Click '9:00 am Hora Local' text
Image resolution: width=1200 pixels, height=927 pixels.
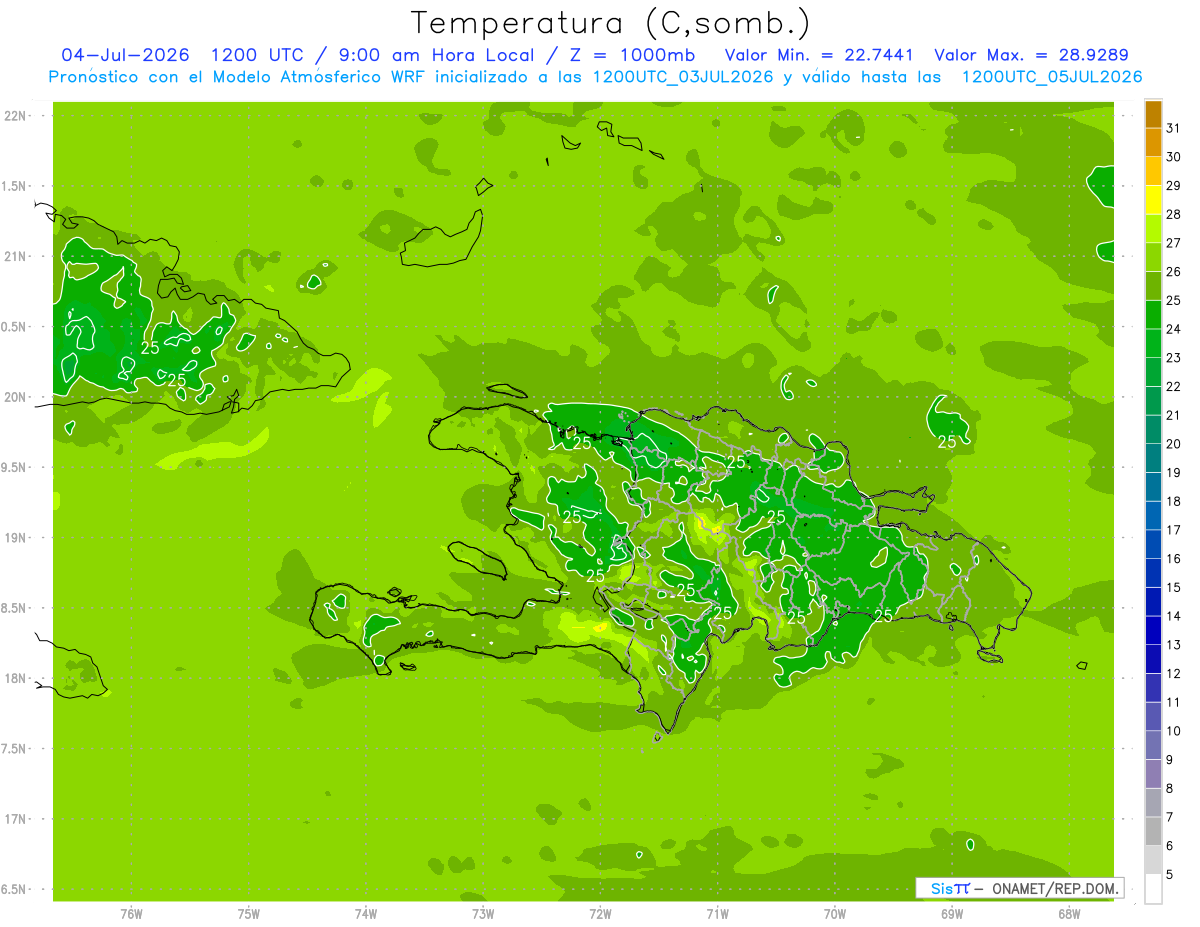click(439, 56)
